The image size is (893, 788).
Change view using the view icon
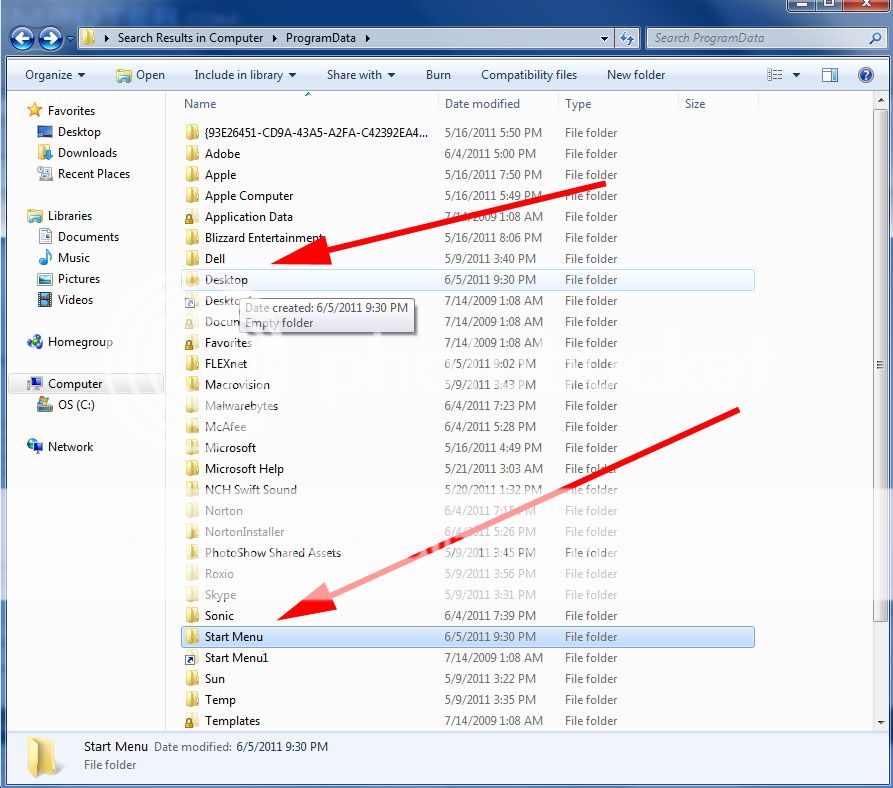[x=775, y=75]
